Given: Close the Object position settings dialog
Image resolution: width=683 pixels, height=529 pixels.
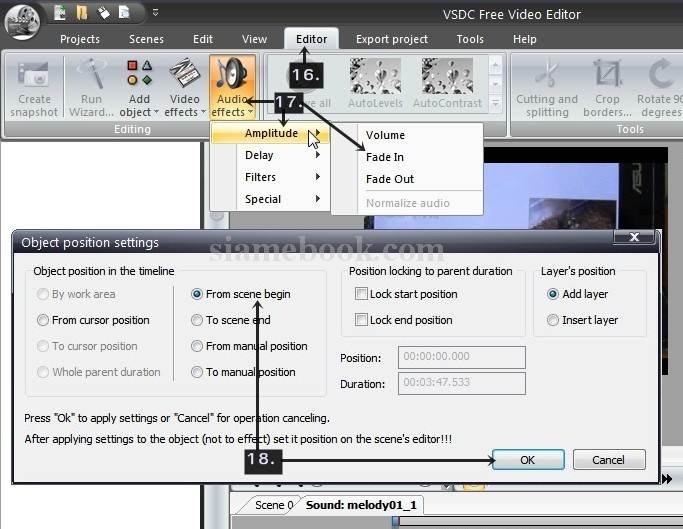Looking at the screenshot, I should pos(634,237).
